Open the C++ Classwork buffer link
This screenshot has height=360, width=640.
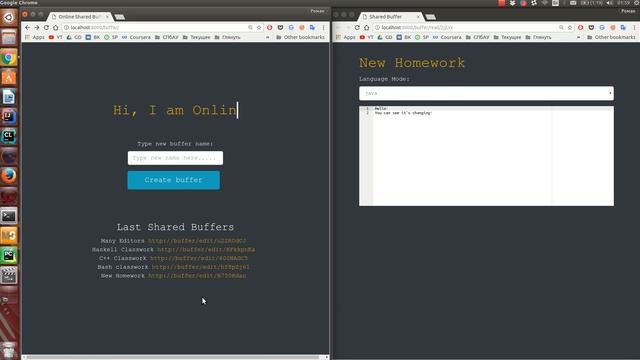[x=199, y=258]
